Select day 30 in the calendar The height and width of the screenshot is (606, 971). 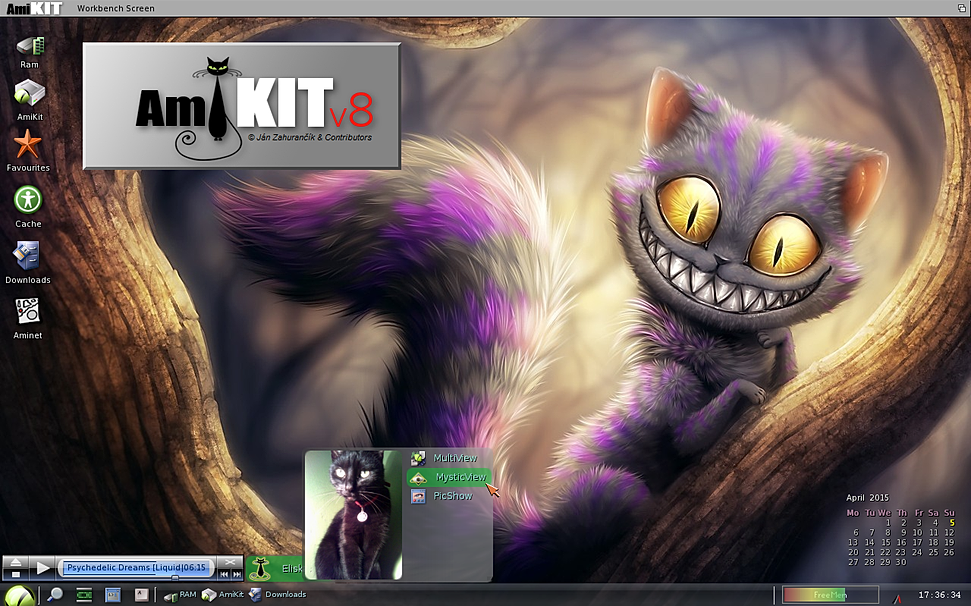[x=901, y=562]
